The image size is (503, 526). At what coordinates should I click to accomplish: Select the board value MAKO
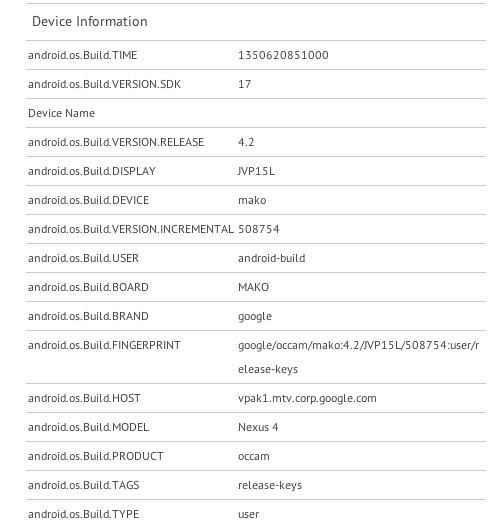pos(253,287)
